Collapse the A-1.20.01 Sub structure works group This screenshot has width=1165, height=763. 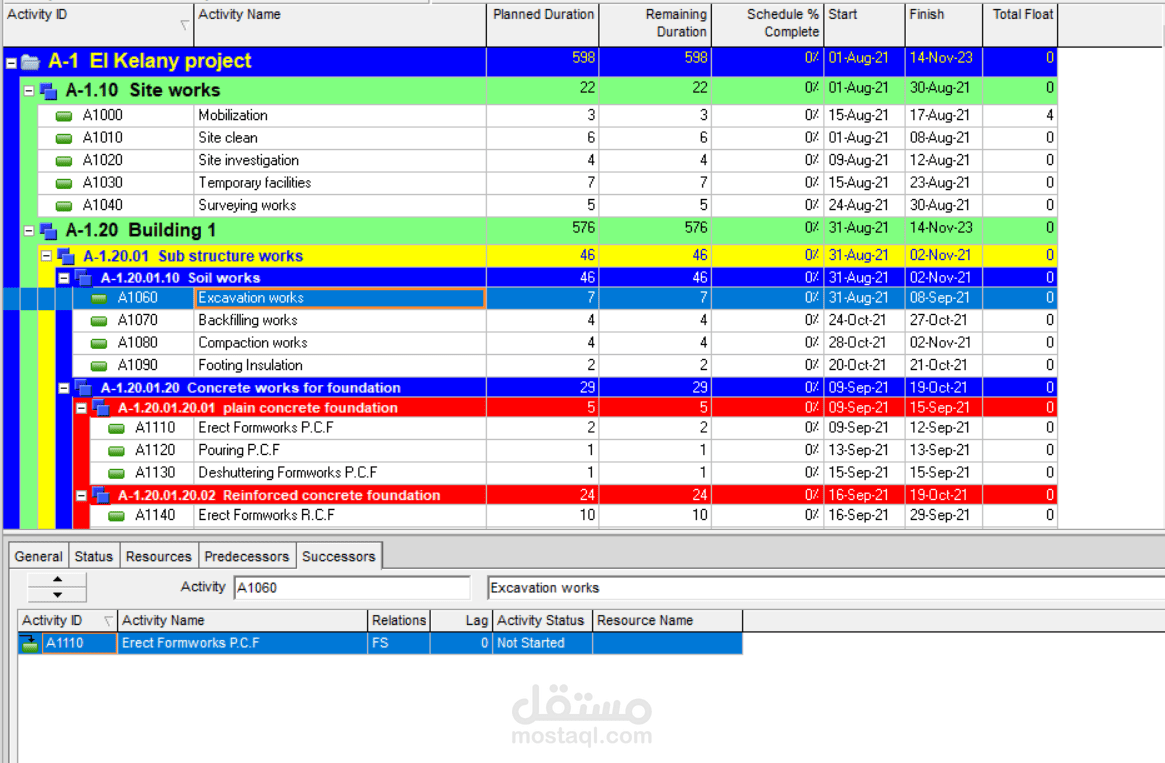point(46,256)
